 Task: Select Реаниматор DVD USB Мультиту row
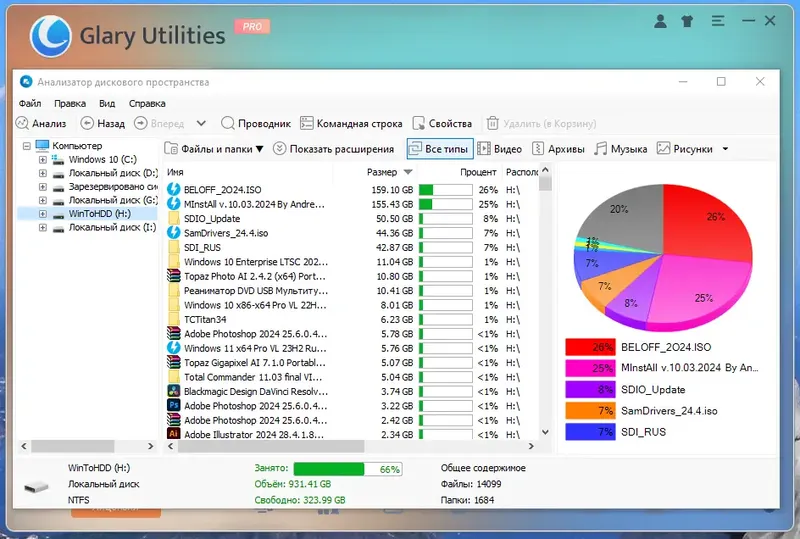(x=351, y=290)
